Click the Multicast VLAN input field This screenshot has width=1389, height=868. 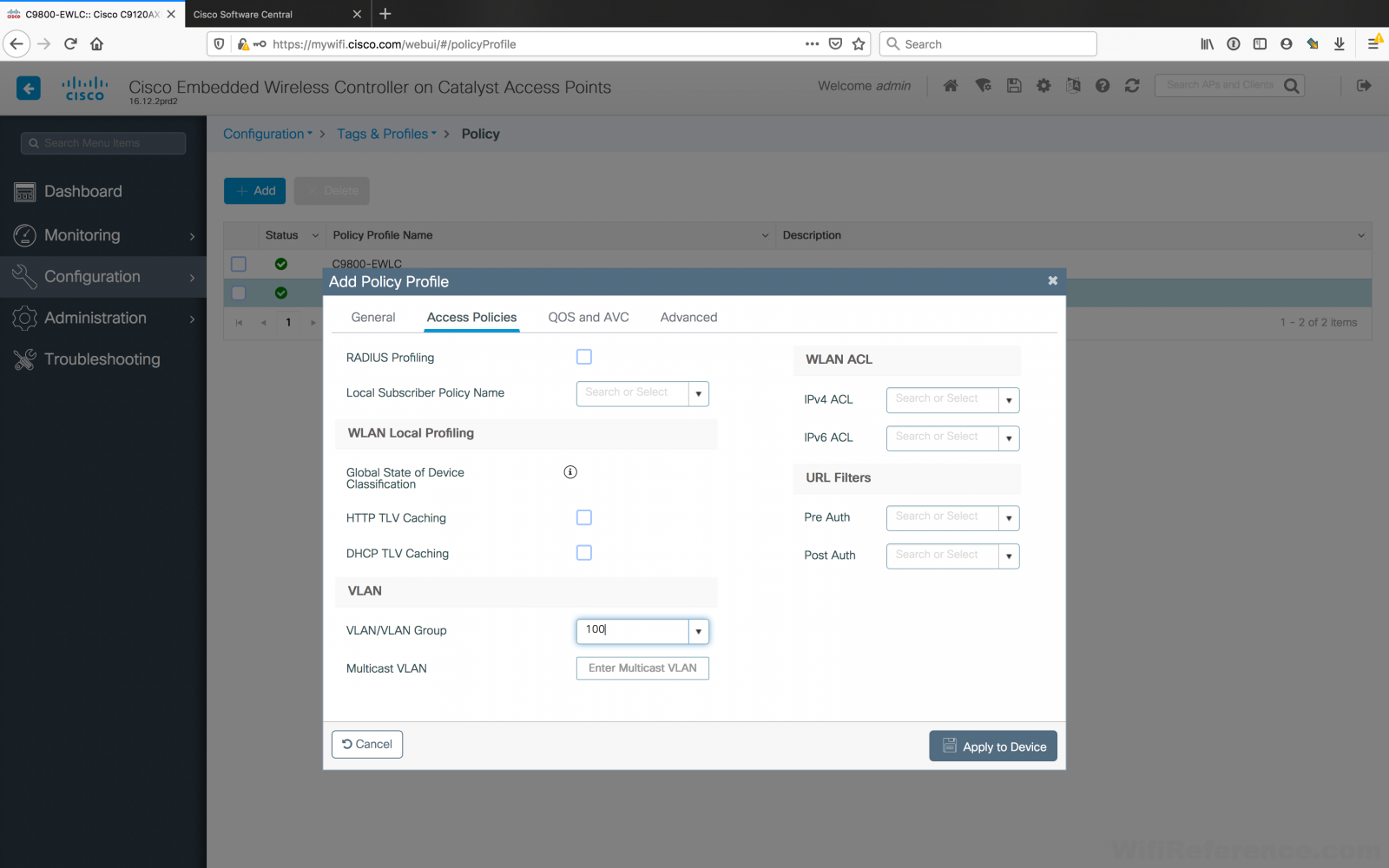[x=642, y=668]
